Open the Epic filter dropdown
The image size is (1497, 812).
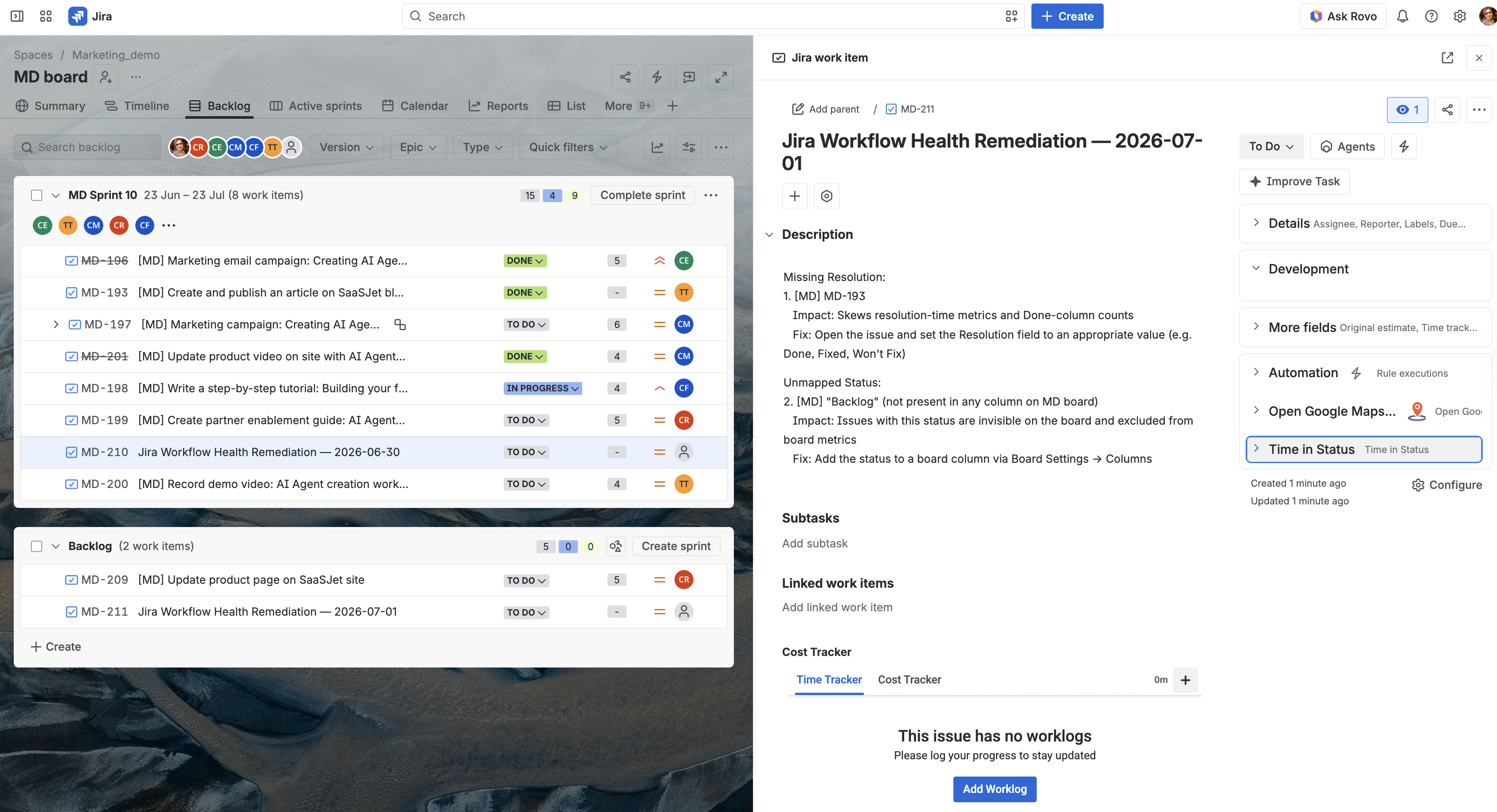[x=418, y=148]
